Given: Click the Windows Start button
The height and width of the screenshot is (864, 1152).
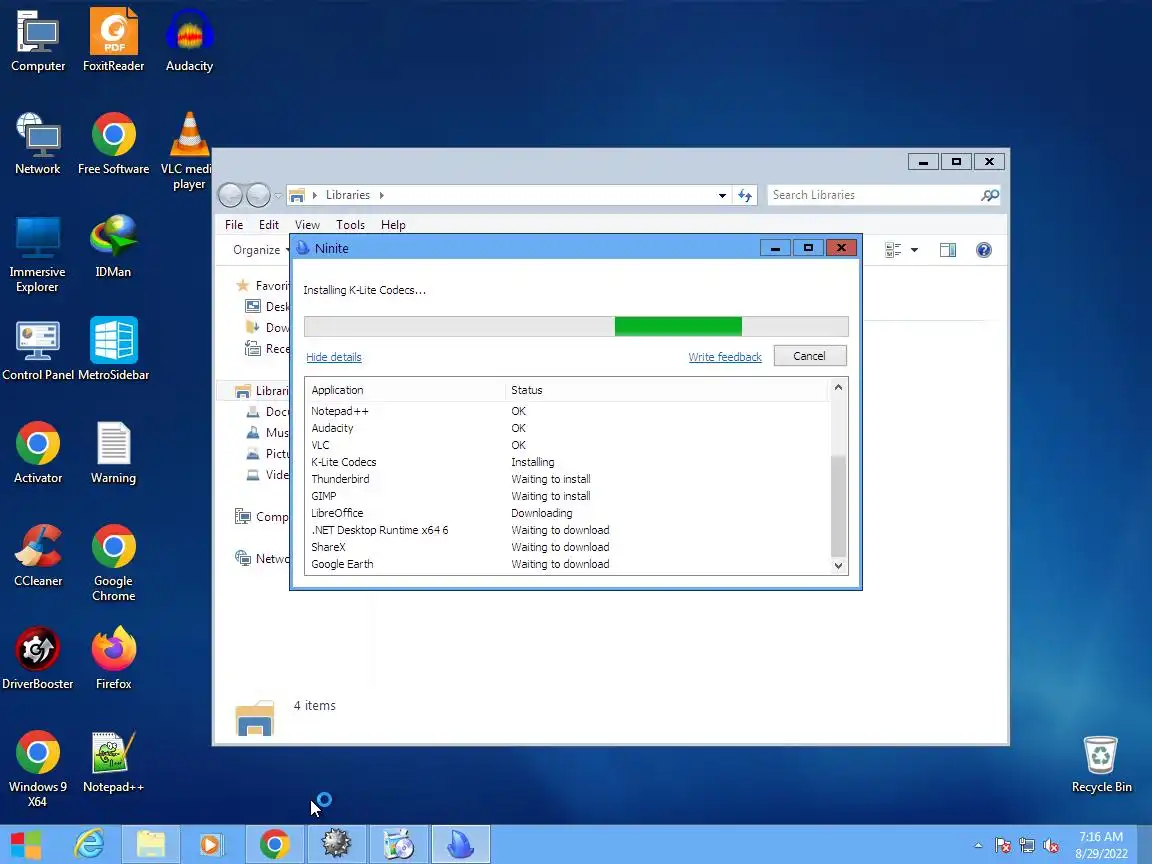Looking at the screenshot, I should tap(26, 845).
